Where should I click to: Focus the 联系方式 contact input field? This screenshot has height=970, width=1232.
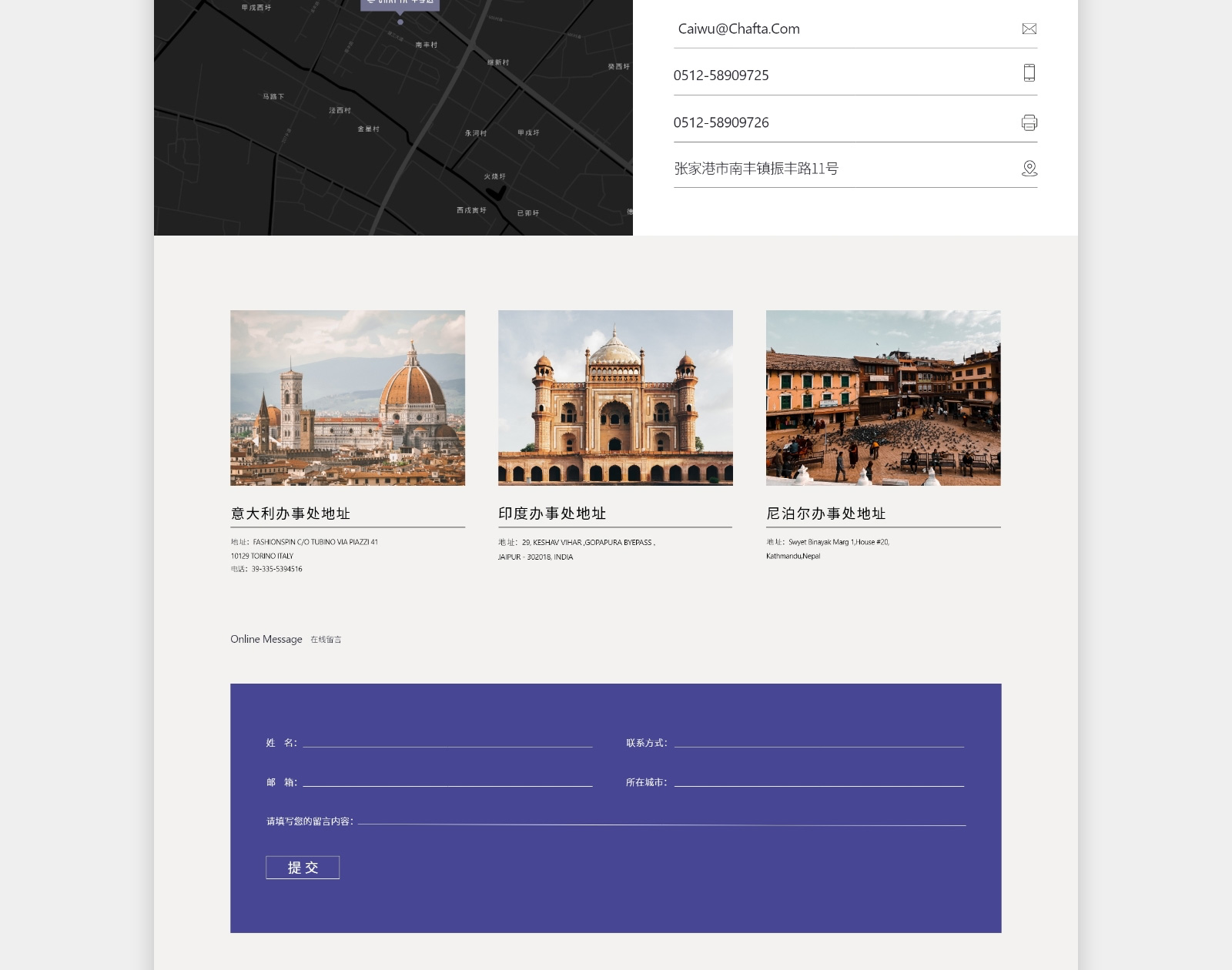(819, 741)
